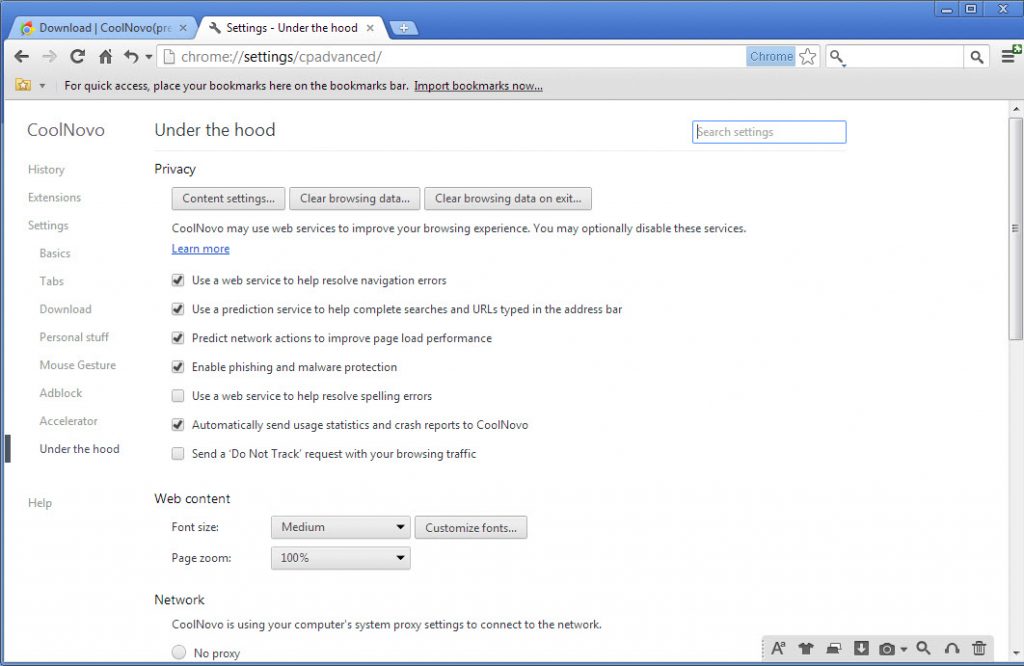Focus the web search box
Image resolution: width=1024 pixels, height=666 pixels.
904,57
